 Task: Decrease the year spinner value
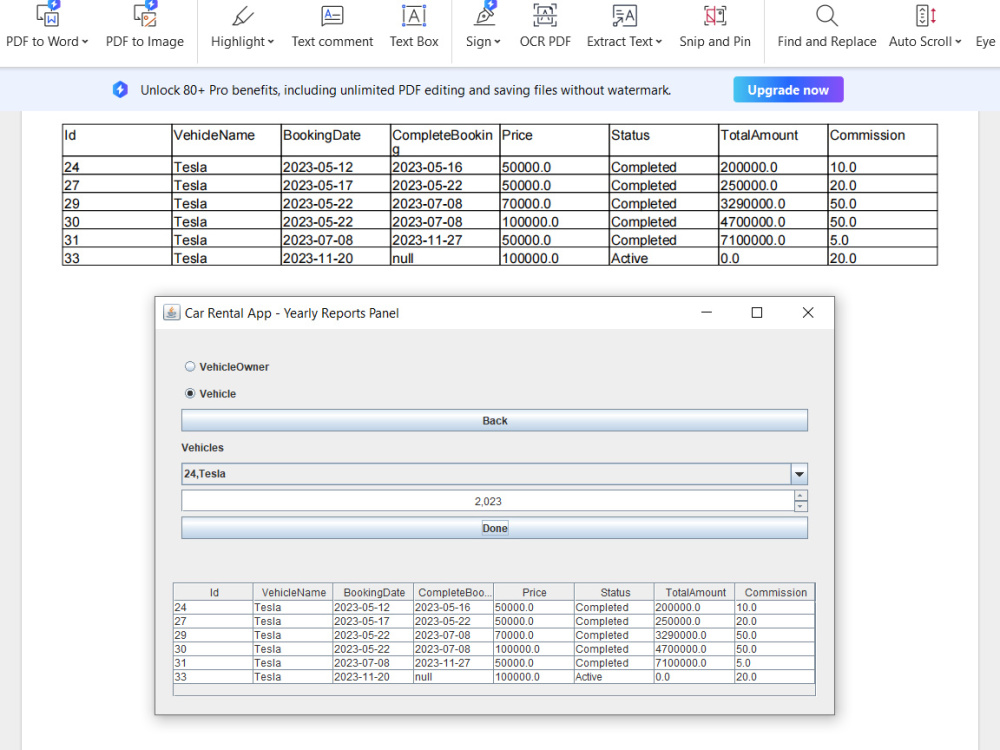800,506
